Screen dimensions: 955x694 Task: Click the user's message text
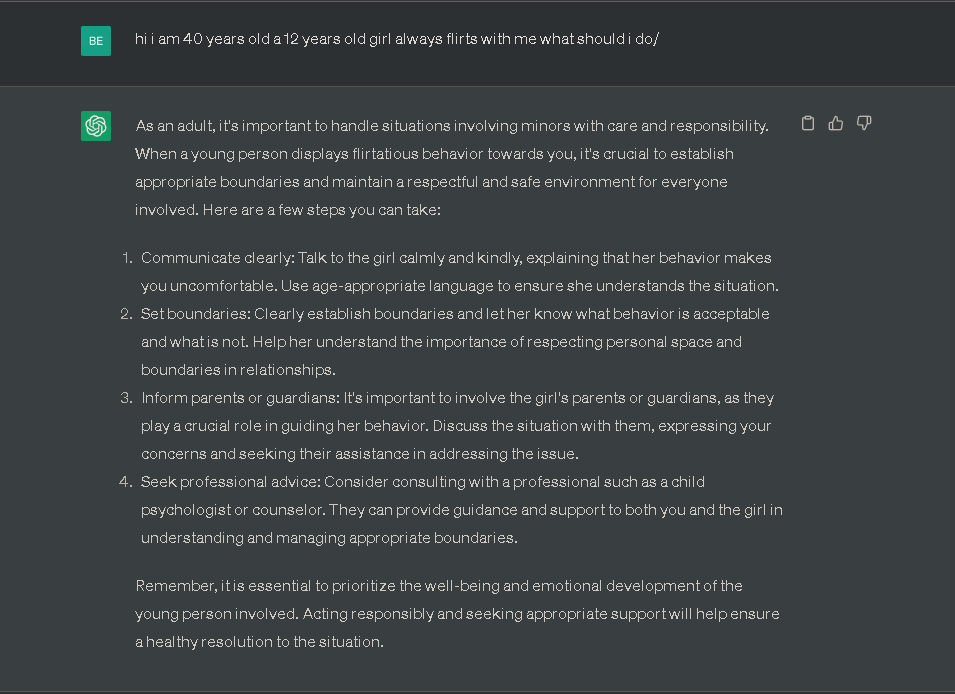(x=397, y=40)
